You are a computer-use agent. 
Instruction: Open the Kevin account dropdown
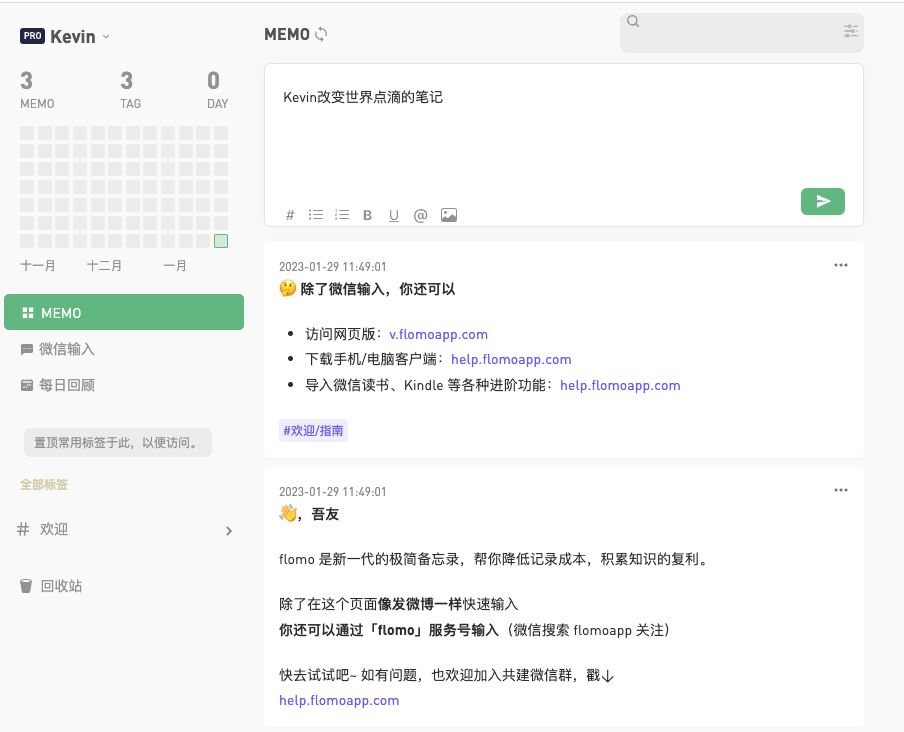(106, 36)
